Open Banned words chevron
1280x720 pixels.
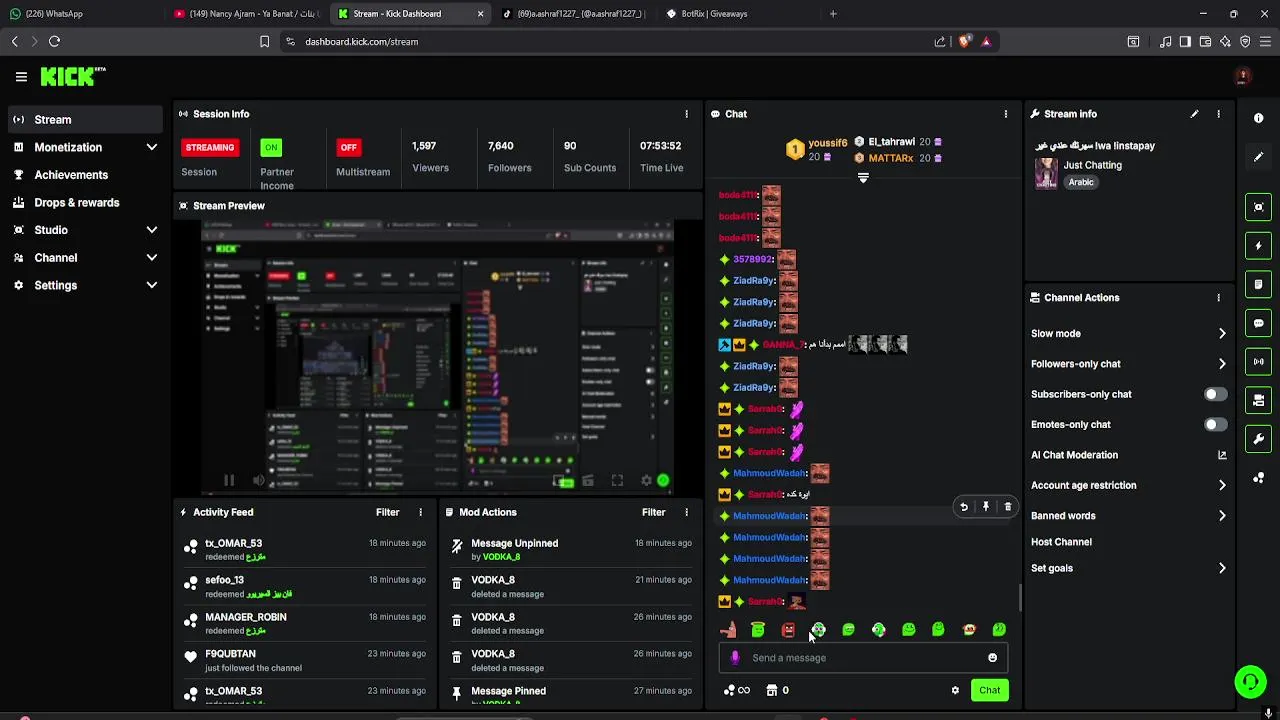pyautogui.click(x=1221, y=516)
